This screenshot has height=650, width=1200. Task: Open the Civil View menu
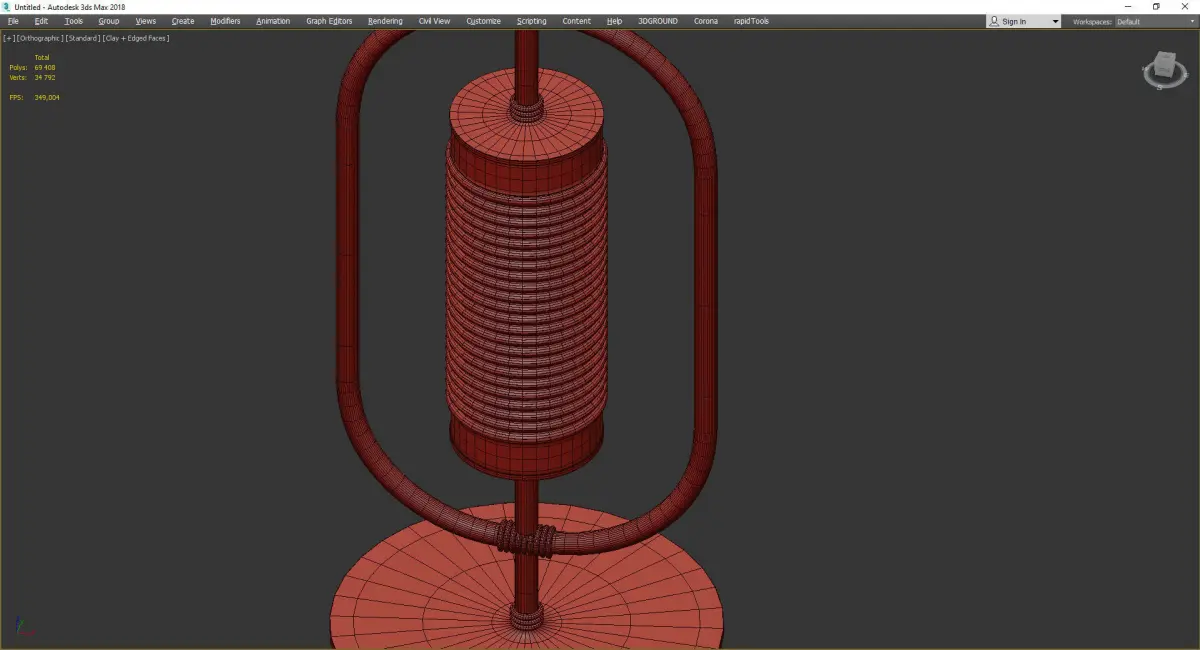pyautogui.click(x=434, y=21)
